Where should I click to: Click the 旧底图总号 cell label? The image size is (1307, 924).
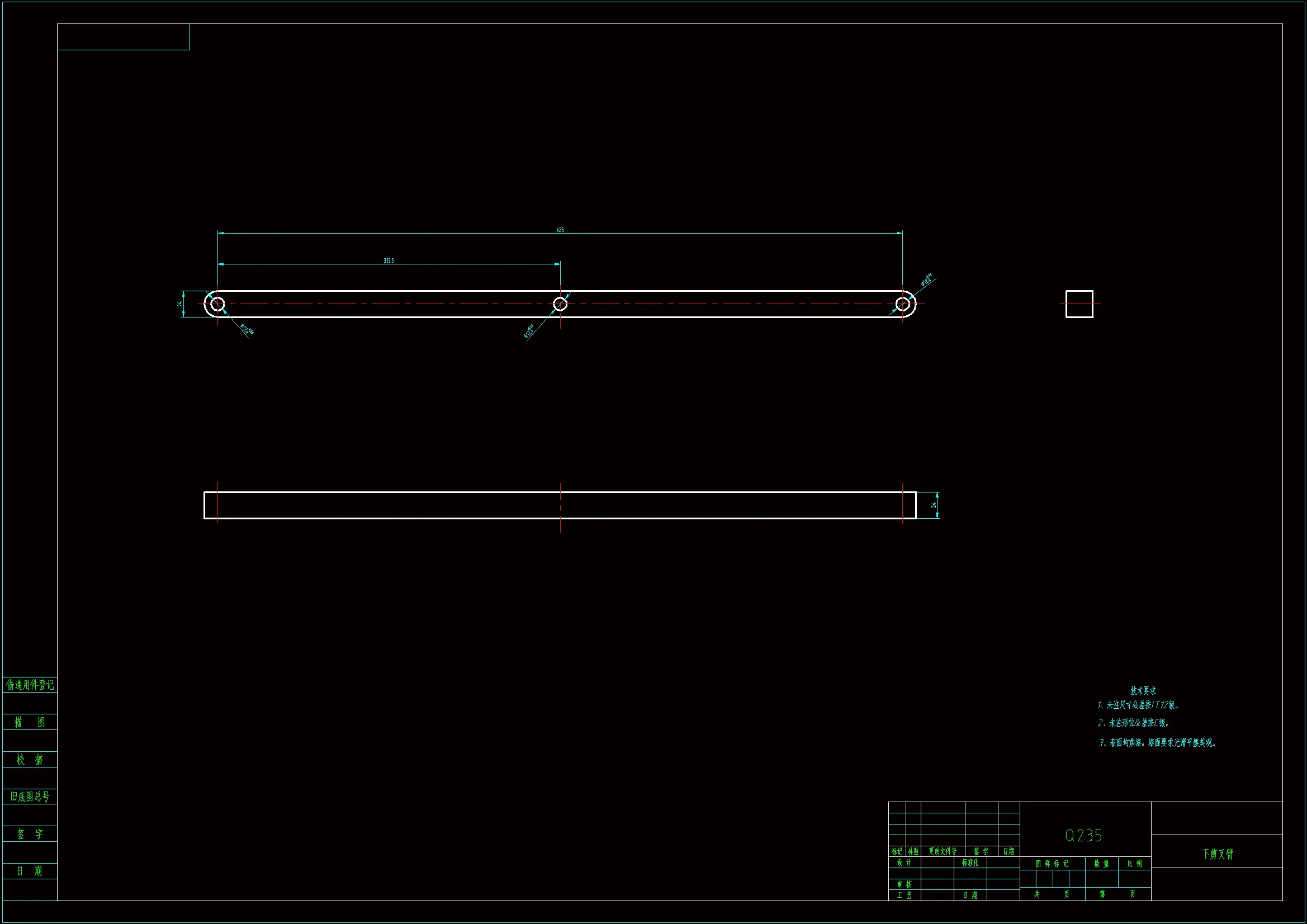[30, 797]
